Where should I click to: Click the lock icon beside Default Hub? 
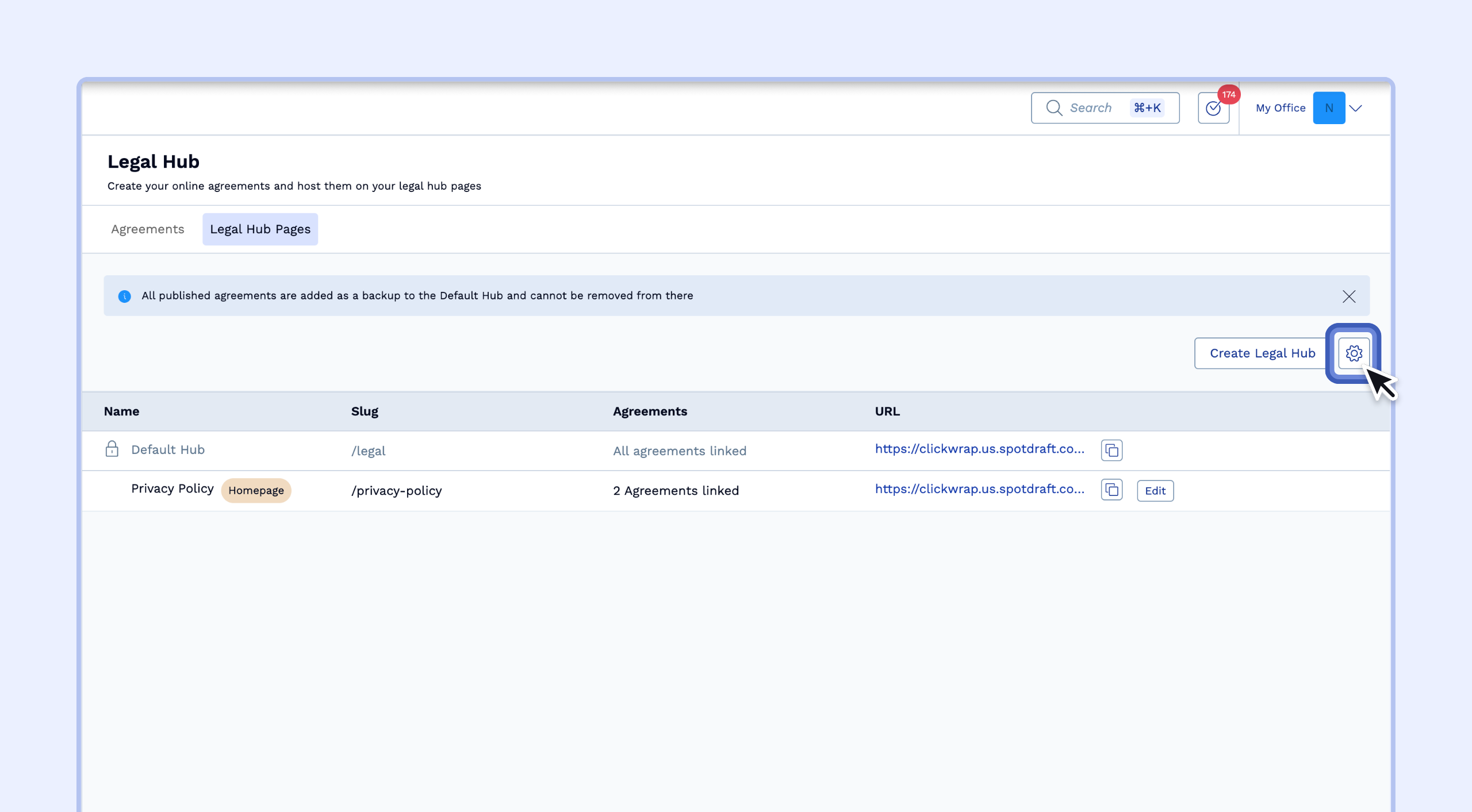pyautogui.click(x=112, y=449)
